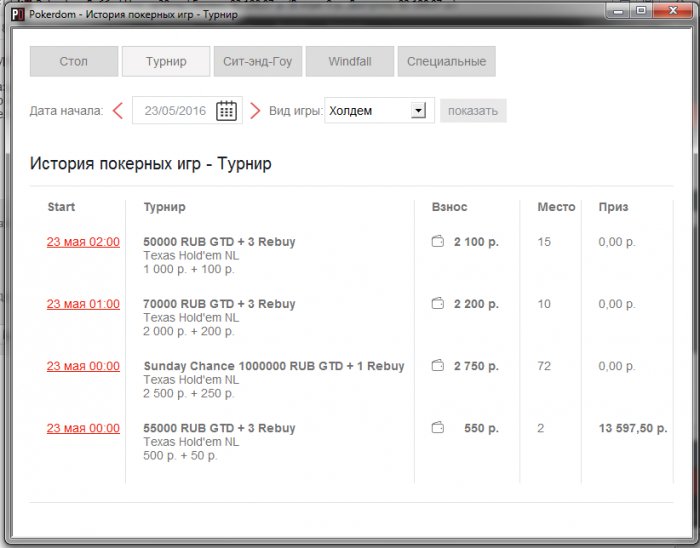Close the Pokerdom history window

673,11
